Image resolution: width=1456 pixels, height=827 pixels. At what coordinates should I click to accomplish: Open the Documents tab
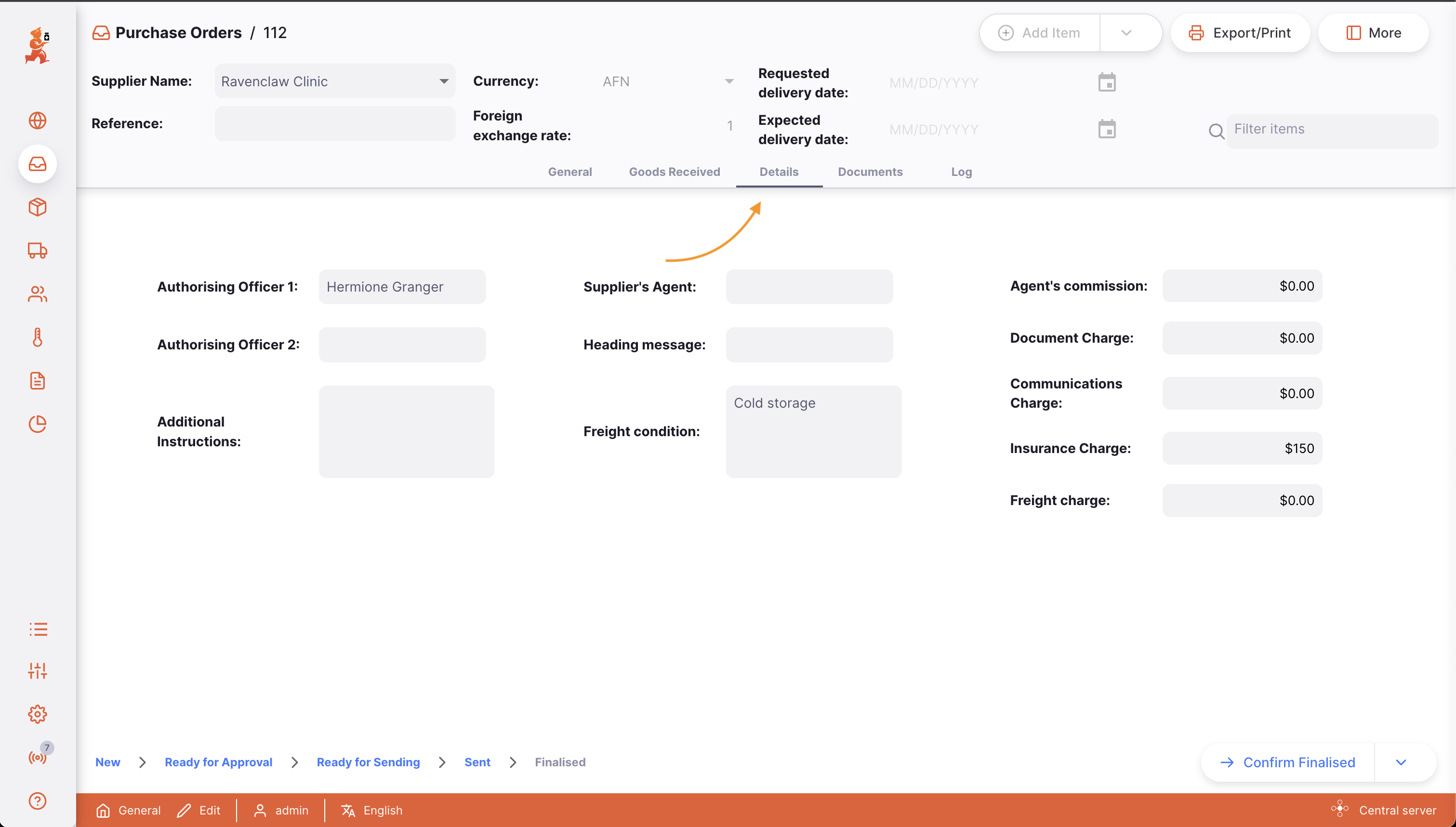[x=870, y=172]
